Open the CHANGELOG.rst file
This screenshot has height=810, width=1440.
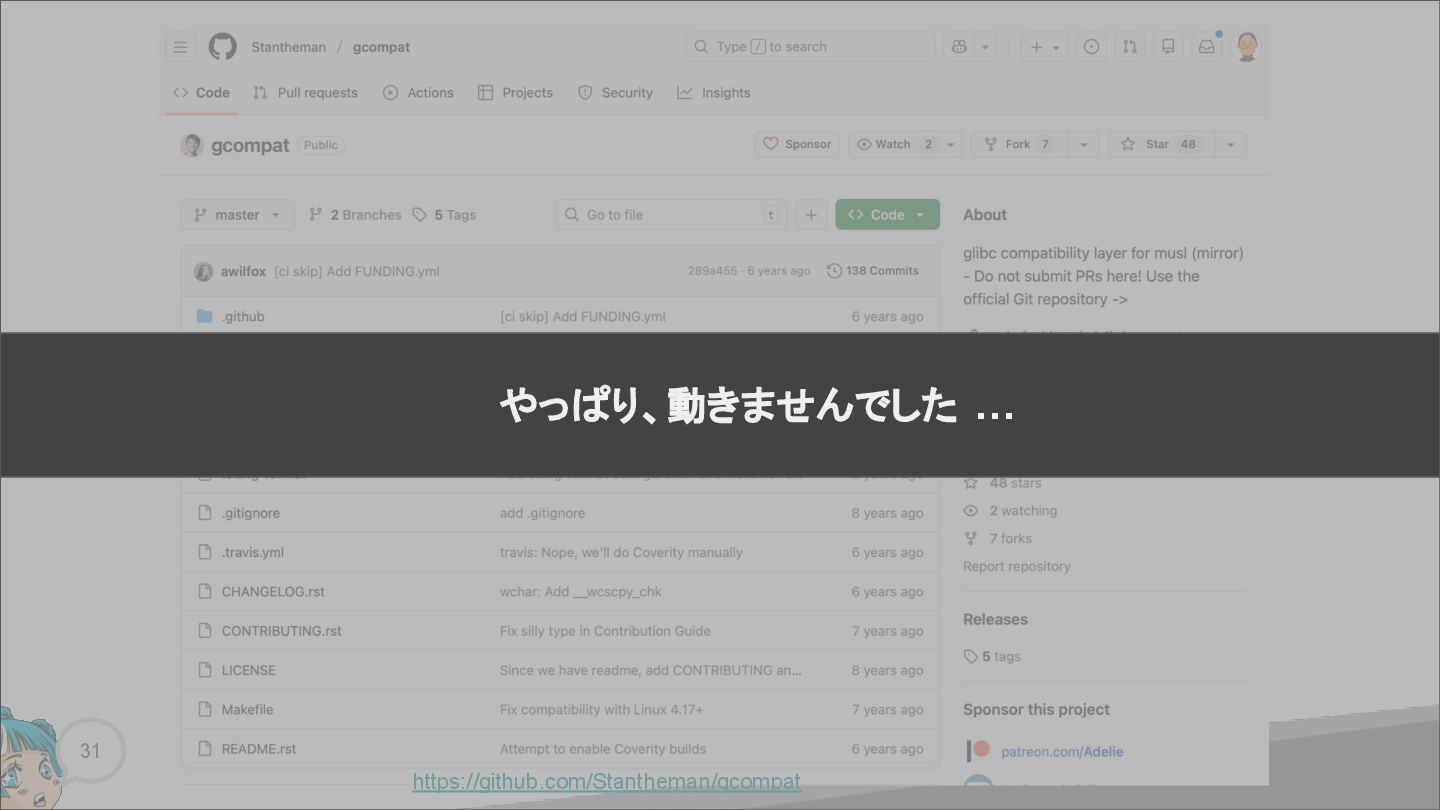(x=273, y=591)
